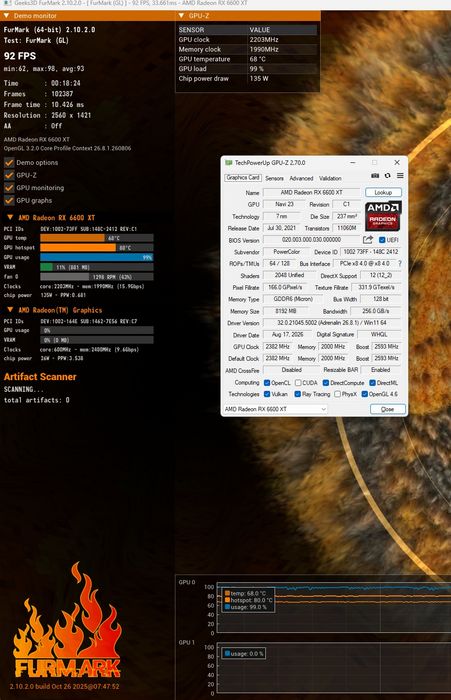
Task: Click the Close button in GPU-Z
Action: pos(388,409)
